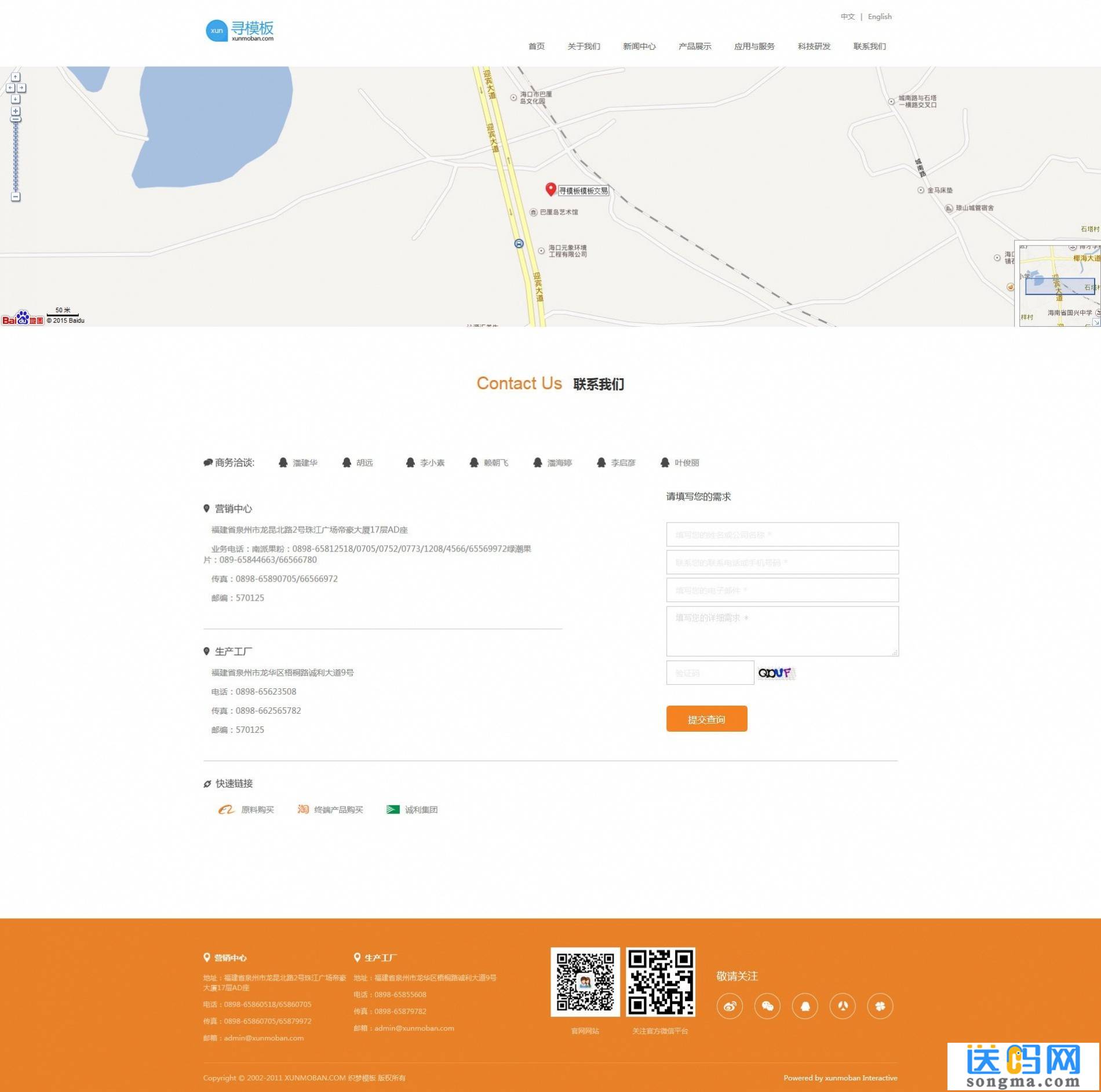
Task: Open the 产品展示 nav item
Action: click(695, 46)
